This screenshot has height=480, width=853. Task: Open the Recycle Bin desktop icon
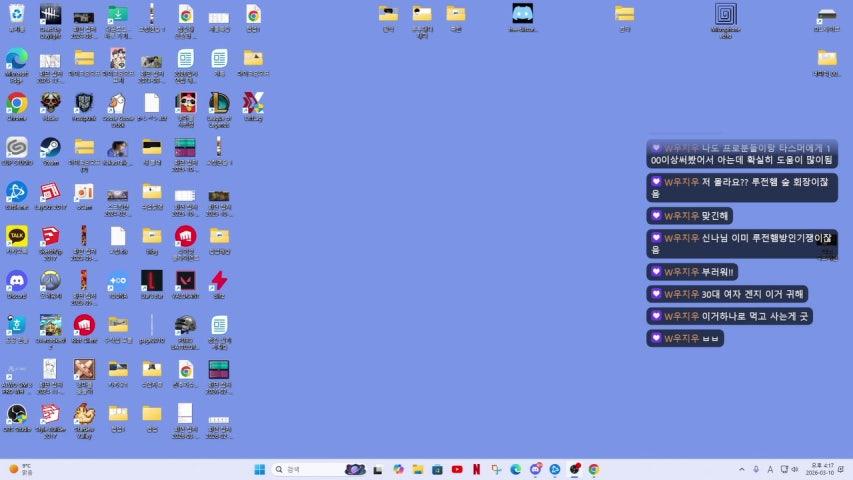coord(16,15)
